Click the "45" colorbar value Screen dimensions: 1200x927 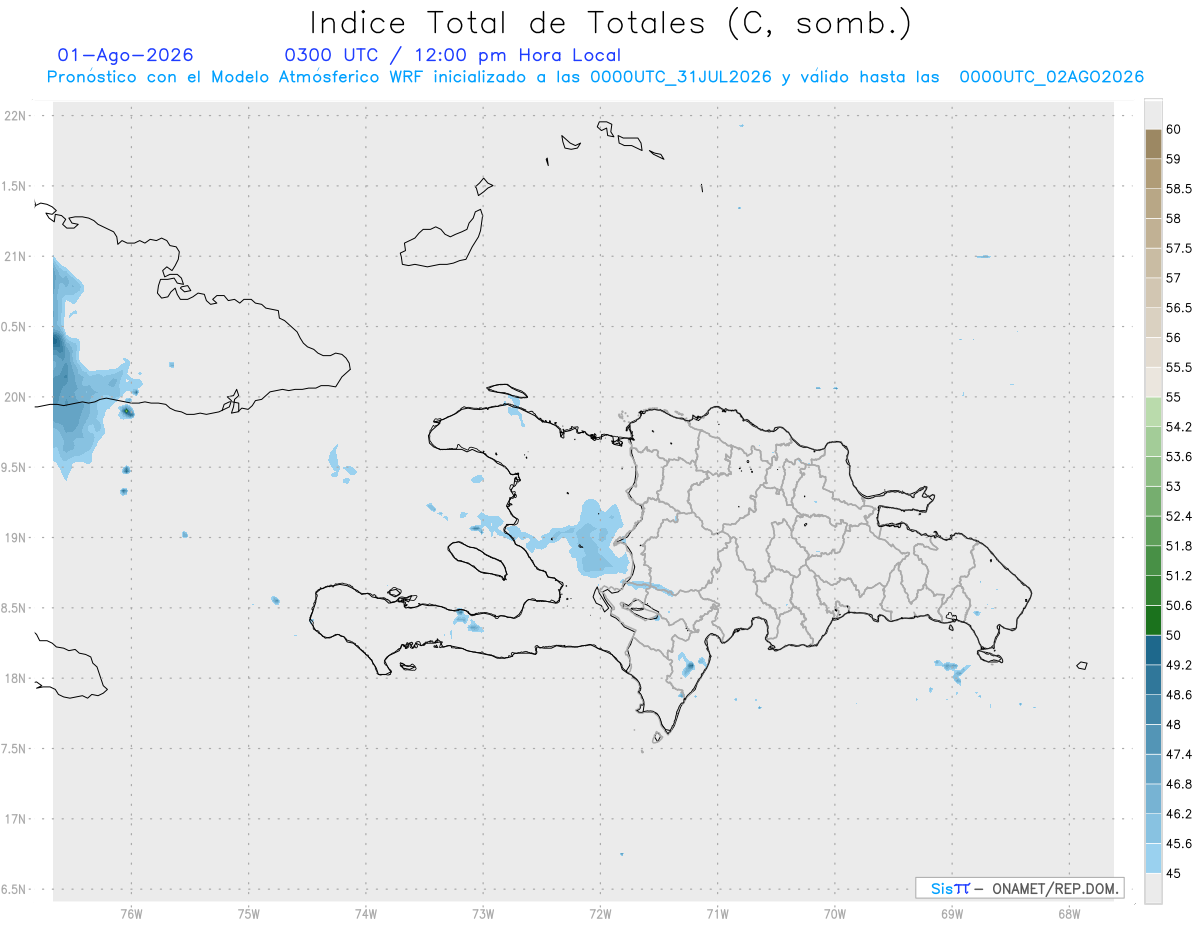click(1173, 873)
